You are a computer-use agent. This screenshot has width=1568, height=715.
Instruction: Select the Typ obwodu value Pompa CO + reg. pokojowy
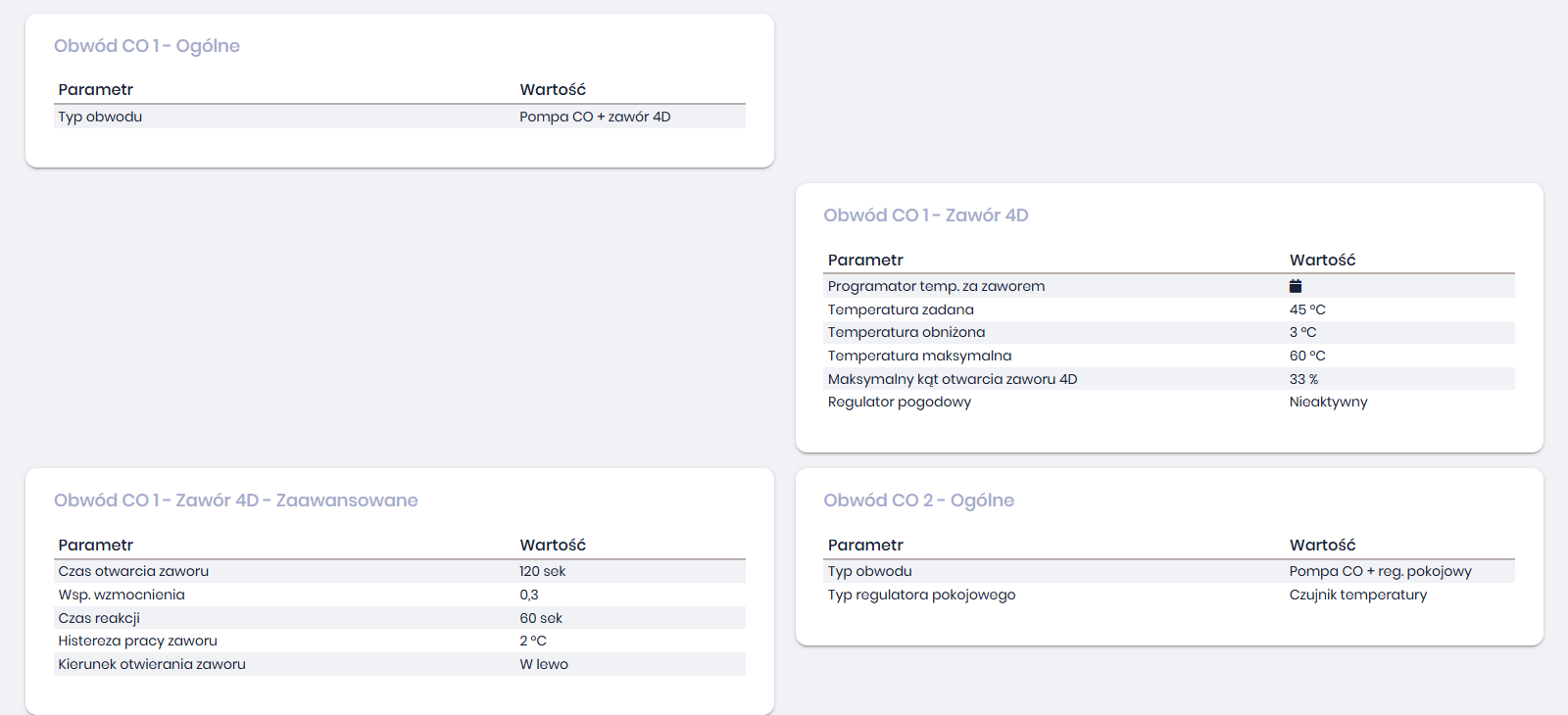(x=1380, y=571)
